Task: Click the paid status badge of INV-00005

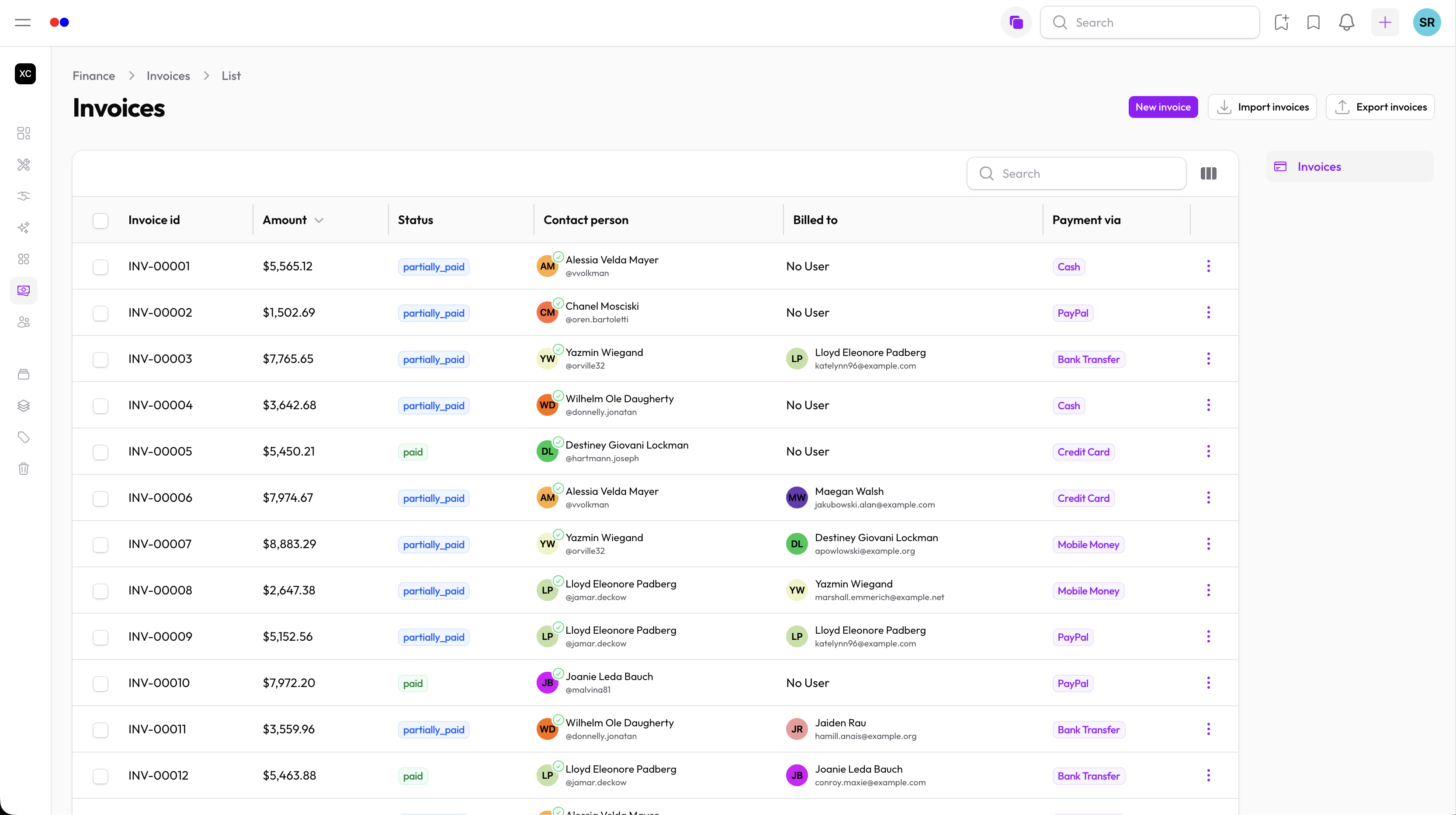Action: (x=413, y=452)
